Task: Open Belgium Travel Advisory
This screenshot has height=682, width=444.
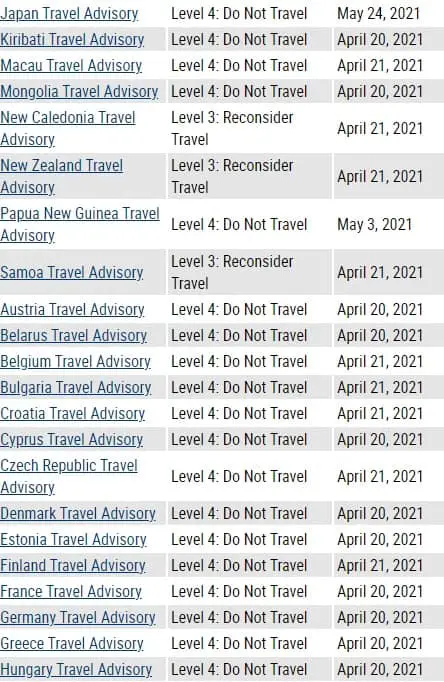Action: point(75,362)
